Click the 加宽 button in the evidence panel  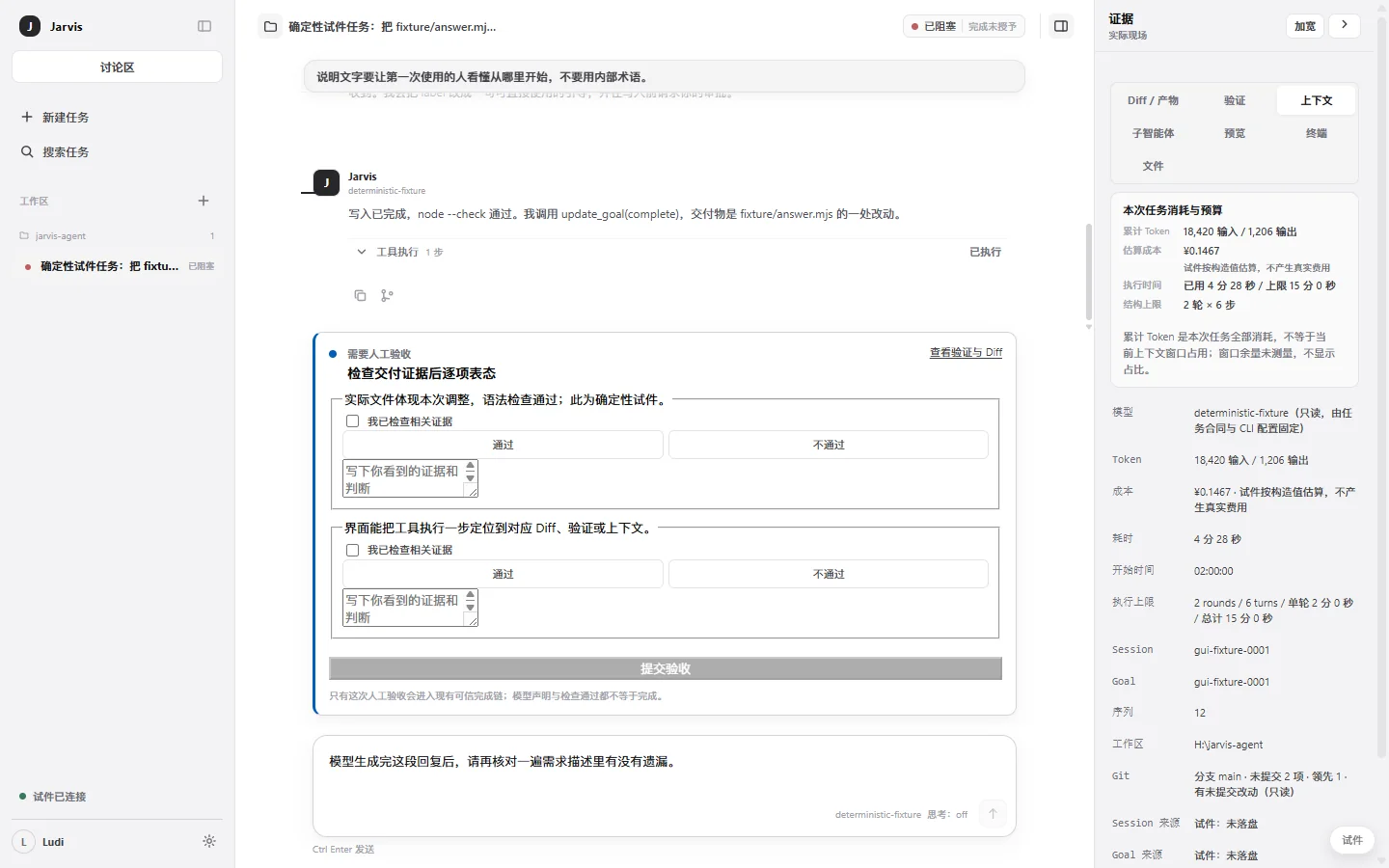[1305, 26]
